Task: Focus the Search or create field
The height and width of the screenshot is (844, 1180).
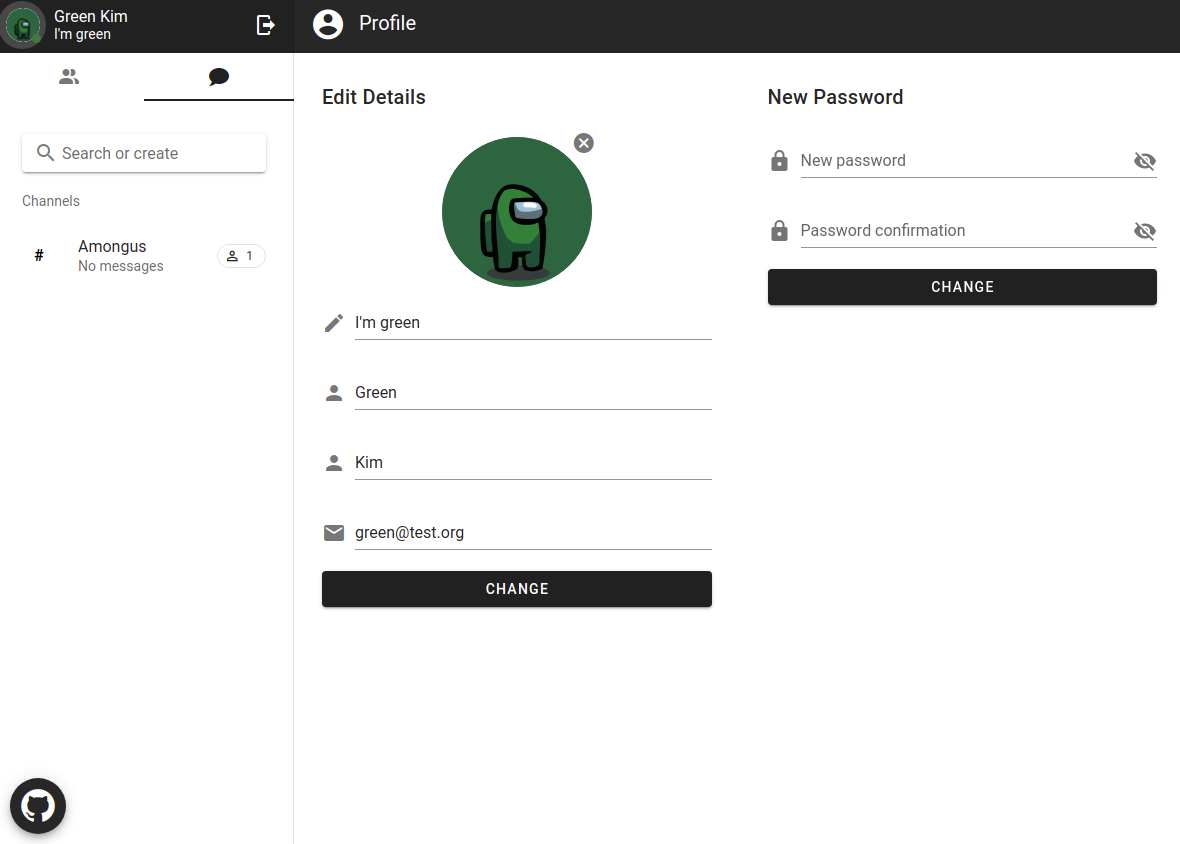Action: [144, 153]
